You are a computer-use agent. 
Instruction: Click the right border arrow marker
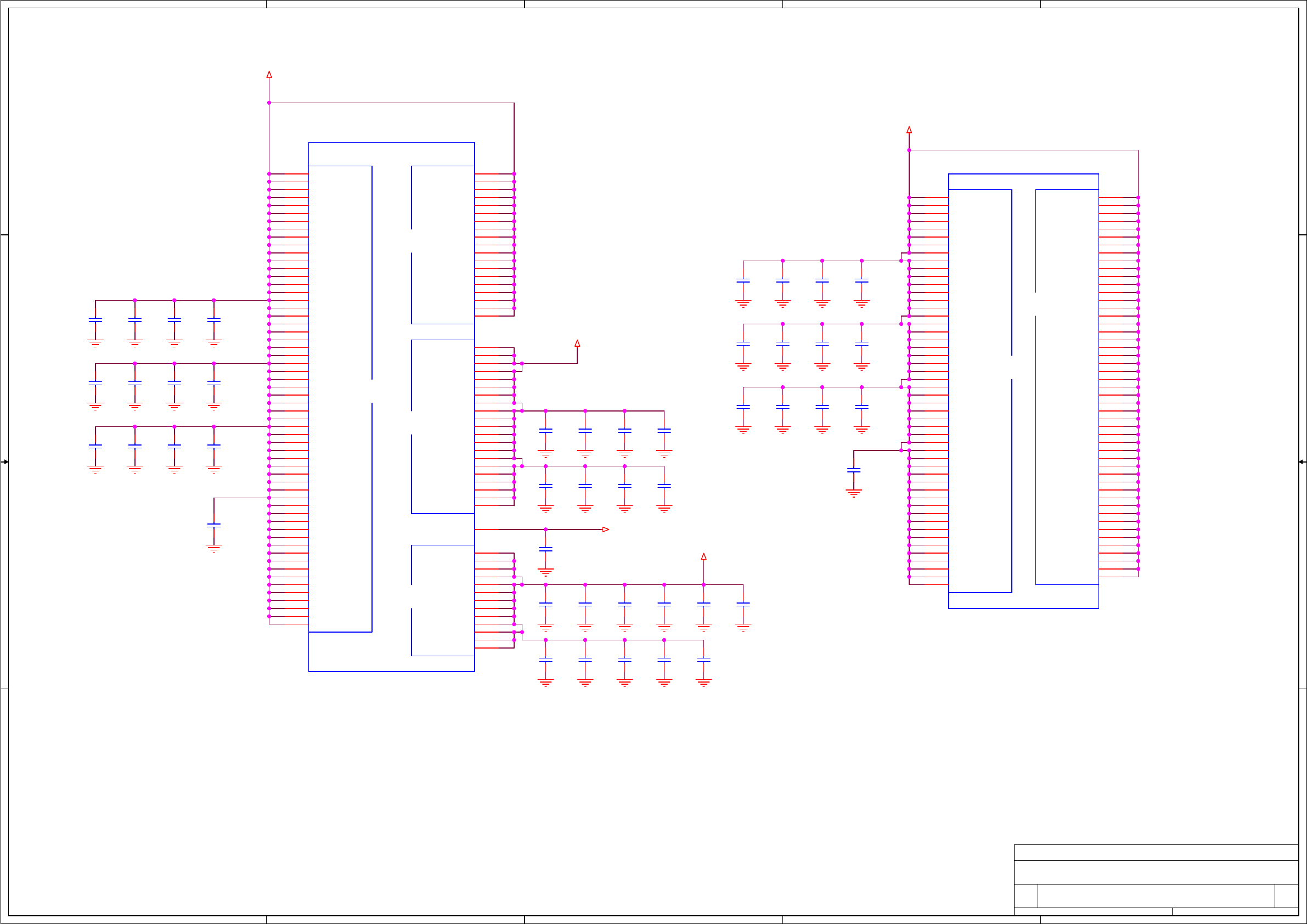click(1302, 461)
